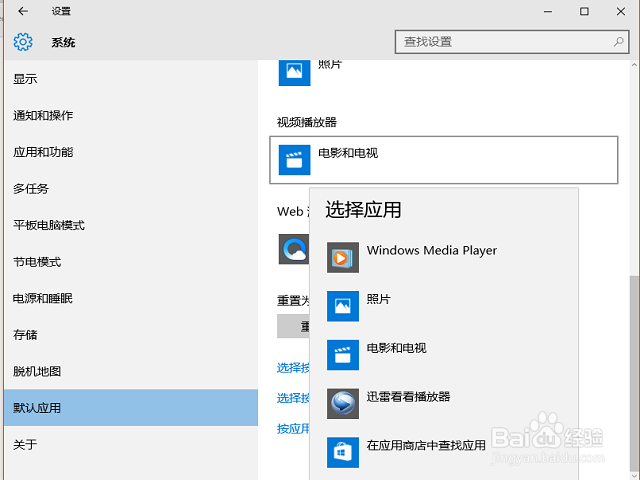Focus the 查找设置 search field

coord(512,42)
